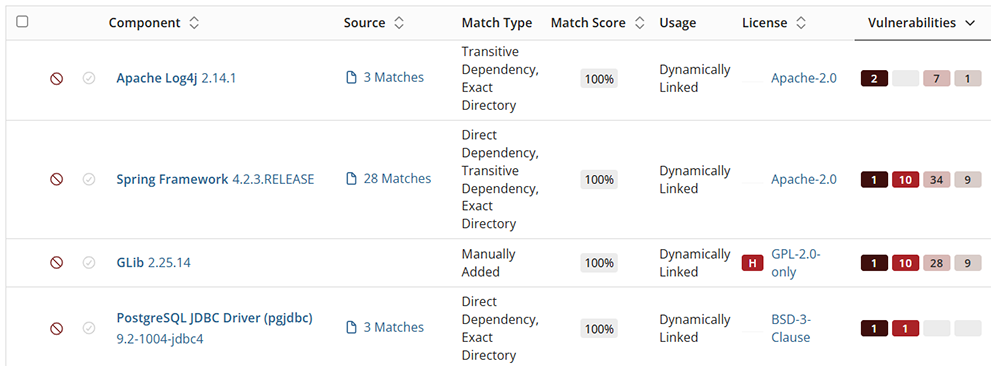Viewport: 991px width, 366px height.
Task: Open the Vulnerabilities column sort chevron
Action: pyautogui.click(x=970, y=23)
